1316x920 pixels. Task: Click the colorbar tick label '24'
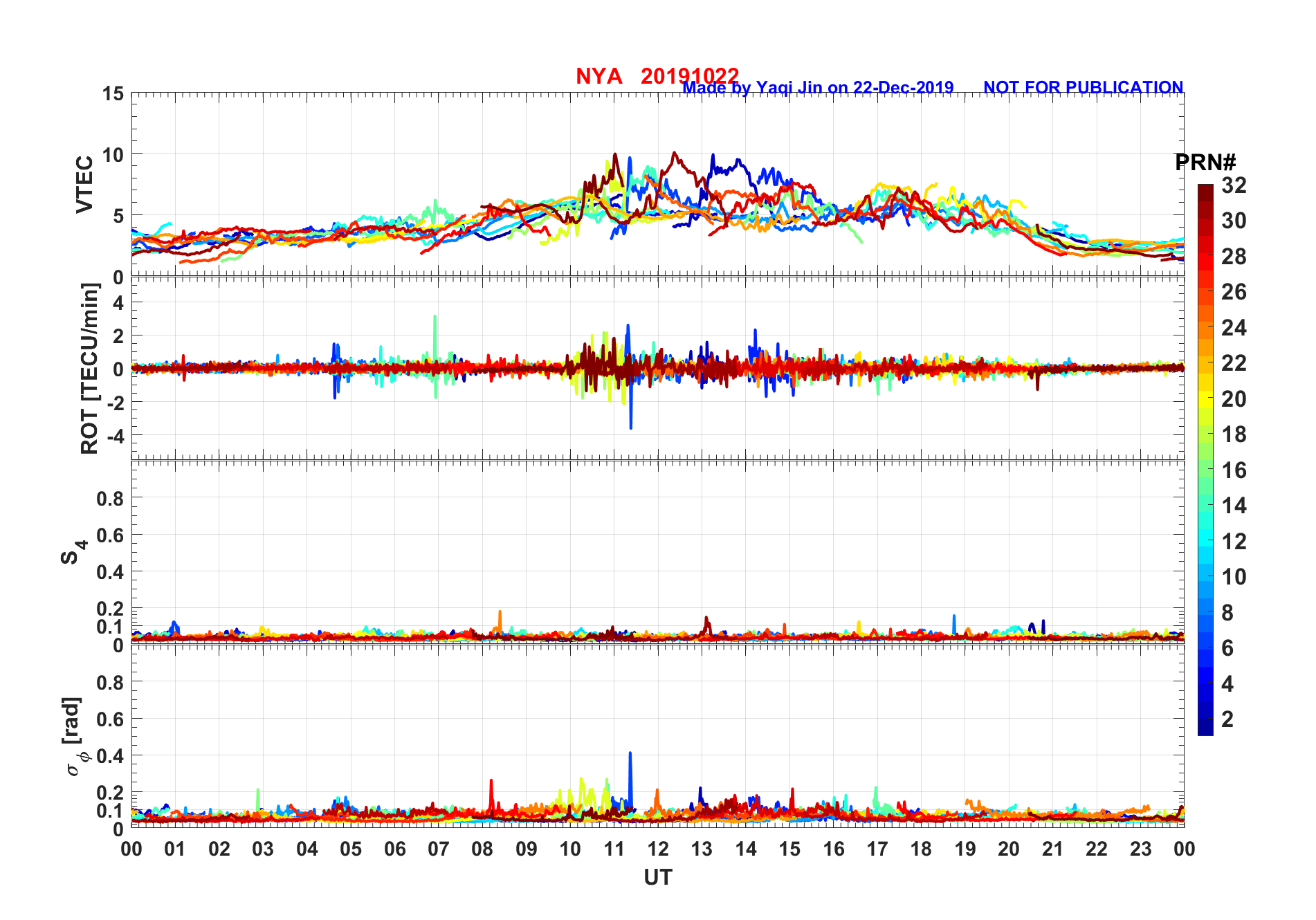[1234, 328]
